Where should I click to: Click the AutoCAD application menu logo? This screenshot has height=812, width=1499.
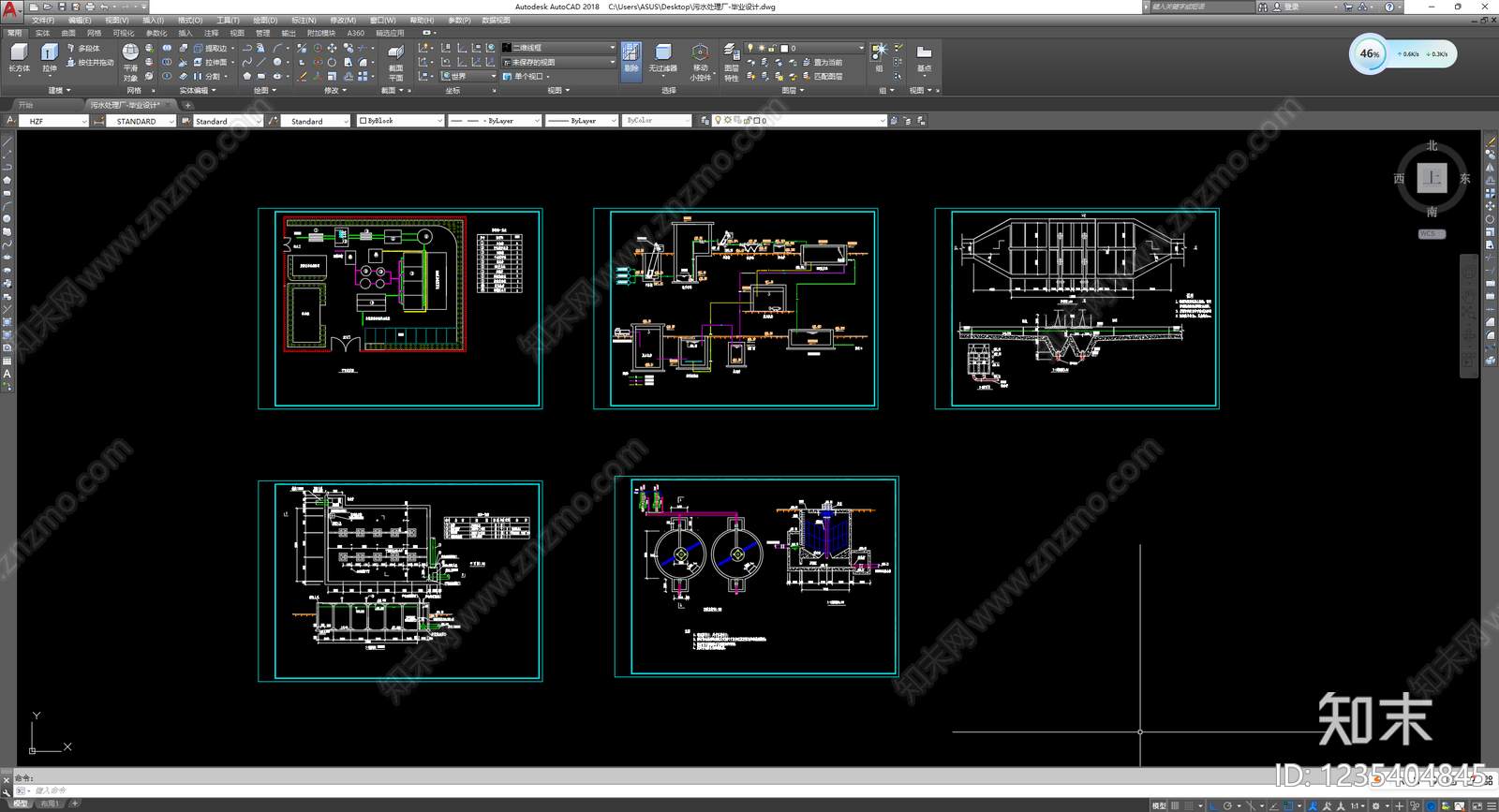(x=9, y=10)
